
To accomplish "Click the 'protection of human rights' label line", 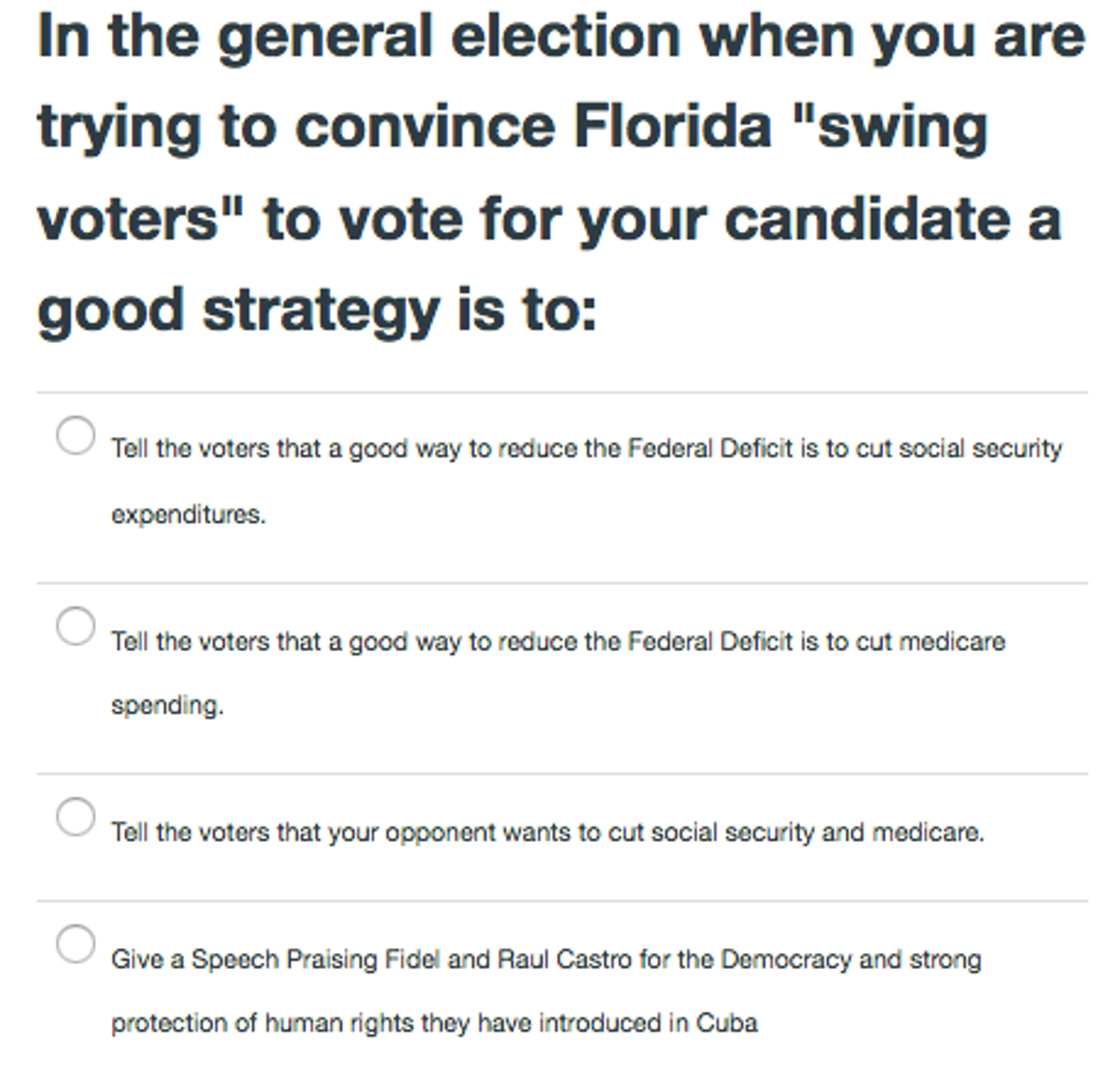I will 434,1022.
